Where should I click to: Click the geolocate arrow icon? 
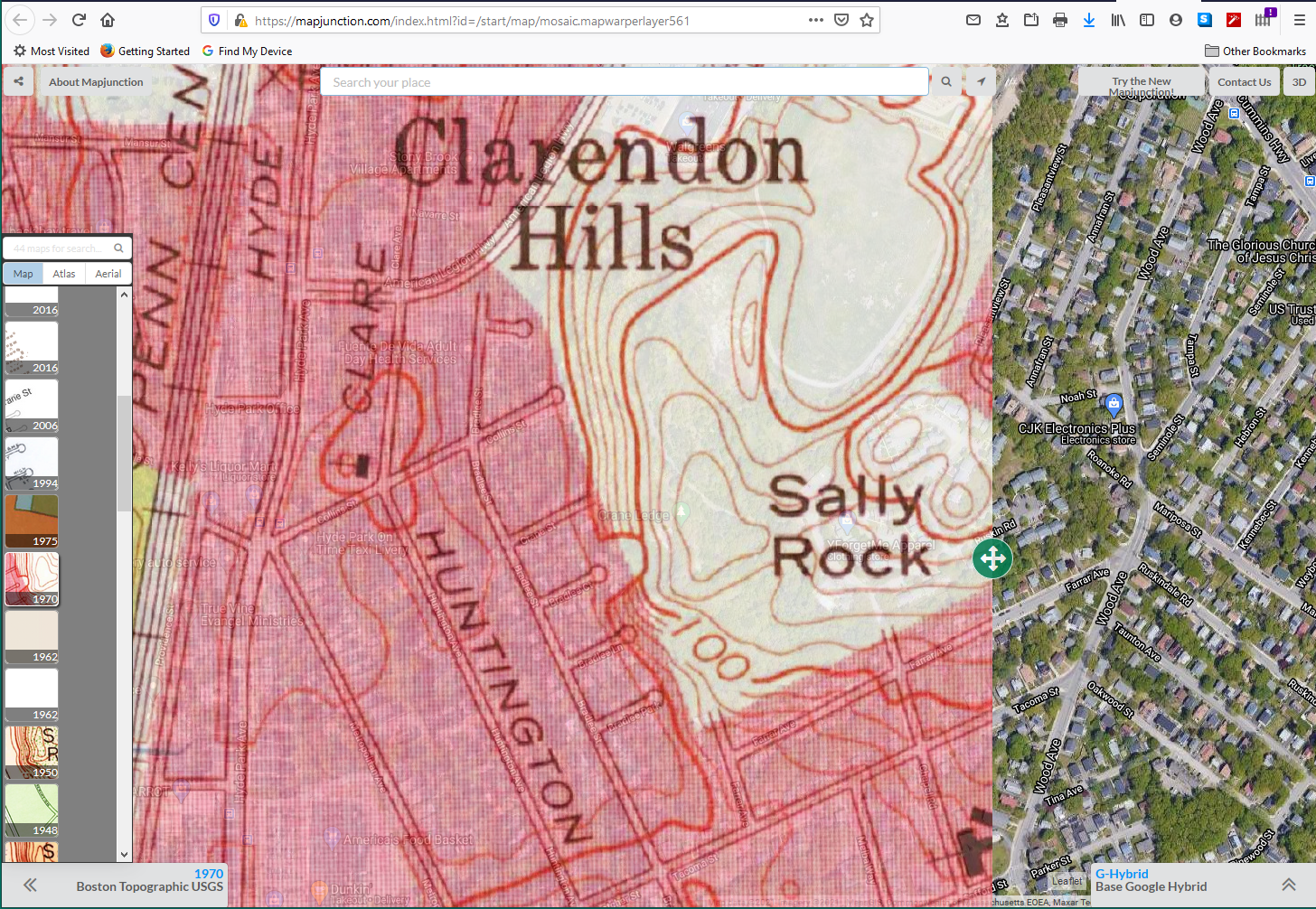tap(981, 81)
